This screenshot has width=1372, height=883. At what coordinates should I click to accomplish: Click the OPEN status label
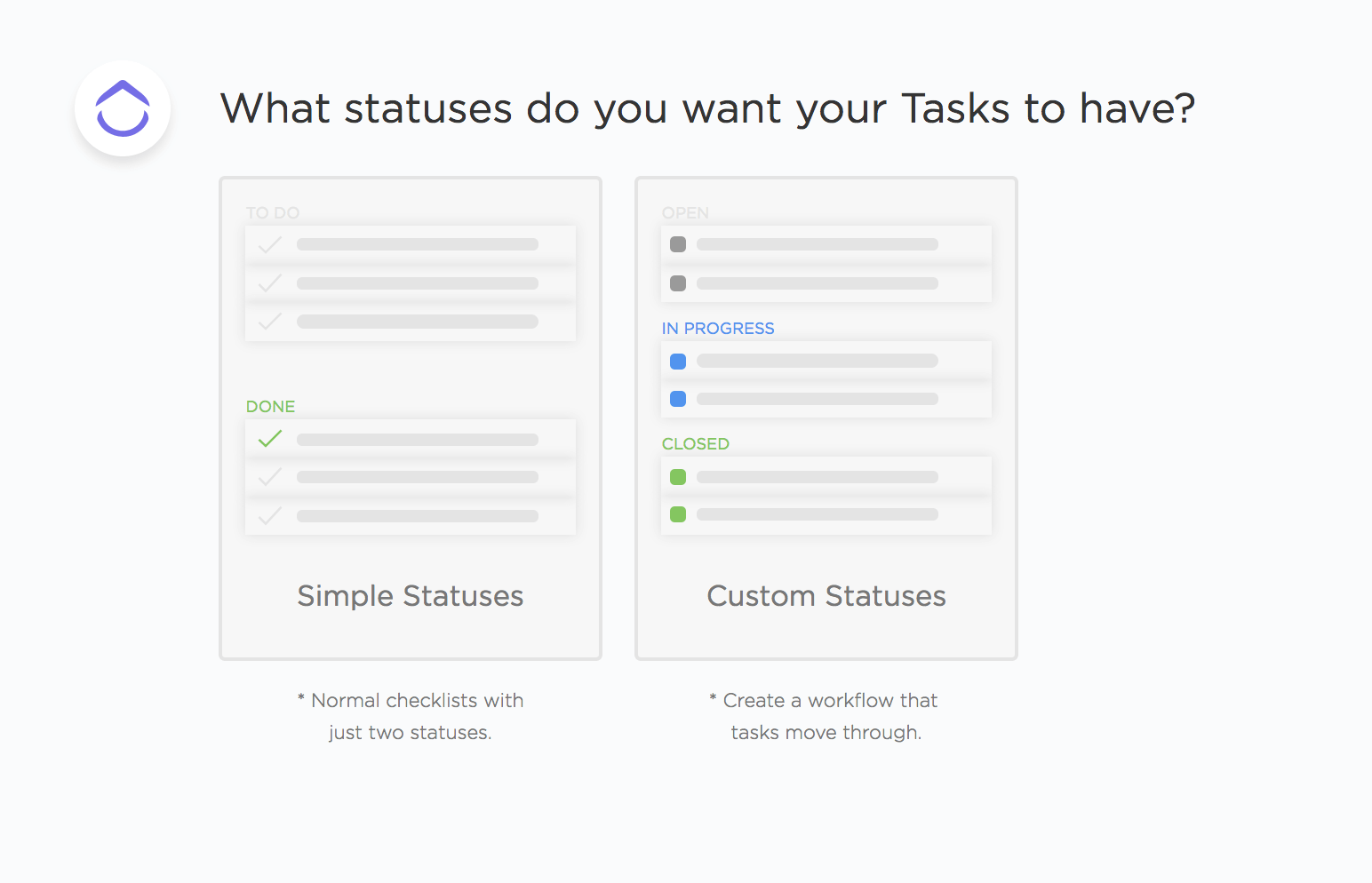[685, 213]
